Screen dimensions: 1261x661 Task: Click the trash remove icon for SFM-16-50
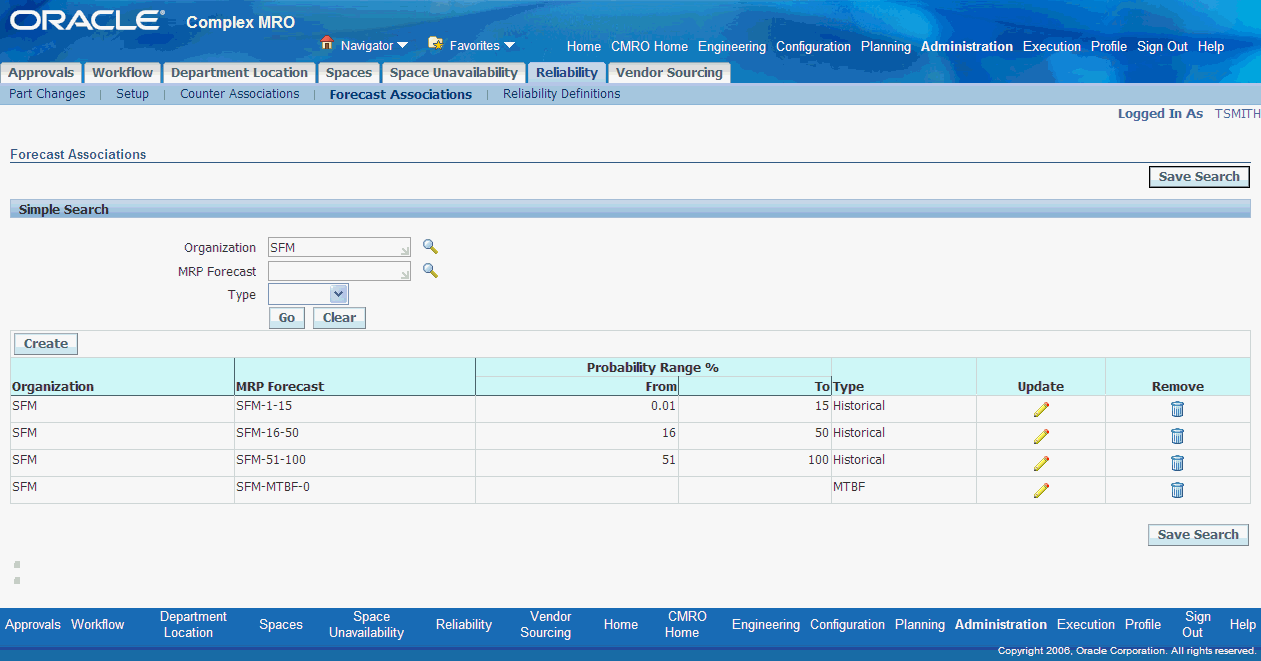pos(1177,436)
